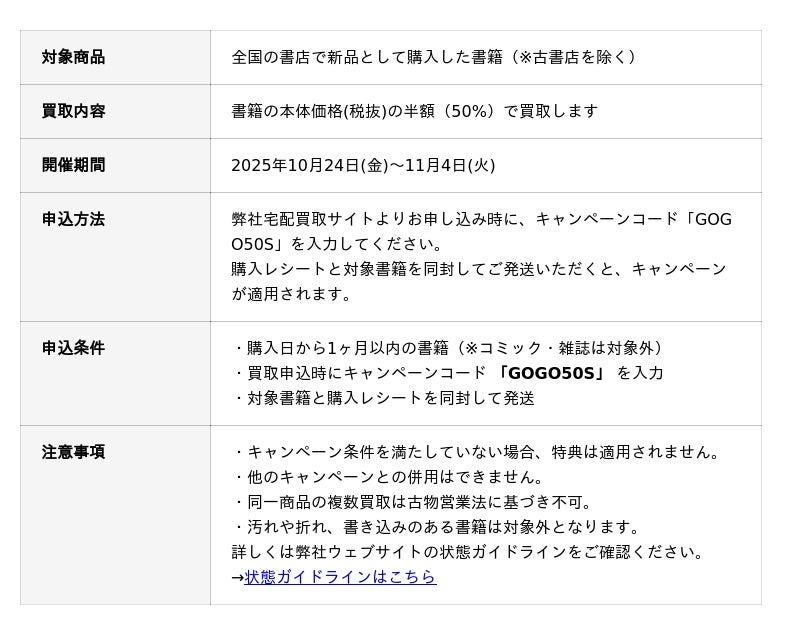This screenshot has width=800, height=635.
Task: Click the text about 全国の書店で新品として購入した書籍
Action: point(434,57)
